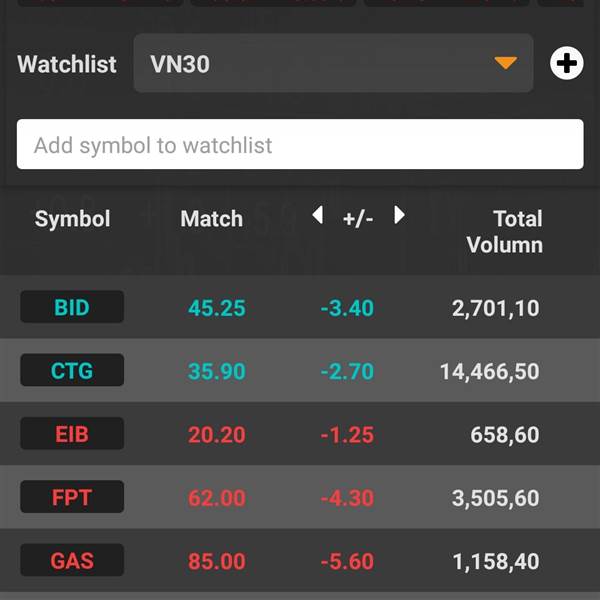The height and width of the screenshot is (600, 600).
Task: Select the FPT symbol badge
Action: 72,497
